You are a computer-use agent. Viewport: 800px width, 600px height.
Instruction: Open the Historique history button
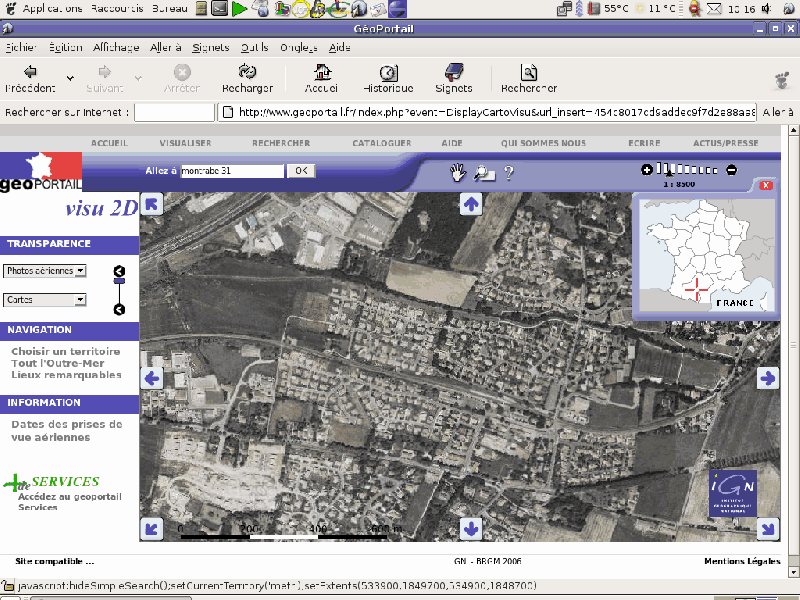(x=388, y=79)
